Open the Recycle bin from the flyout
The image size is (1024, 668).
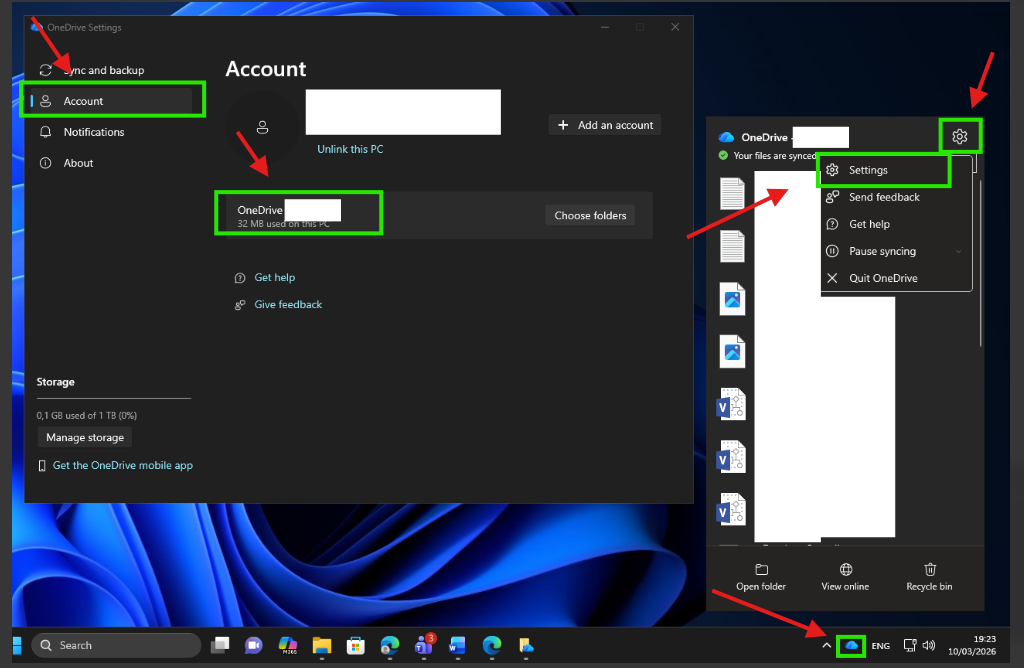pyautogui.click(x=929, y=577)
